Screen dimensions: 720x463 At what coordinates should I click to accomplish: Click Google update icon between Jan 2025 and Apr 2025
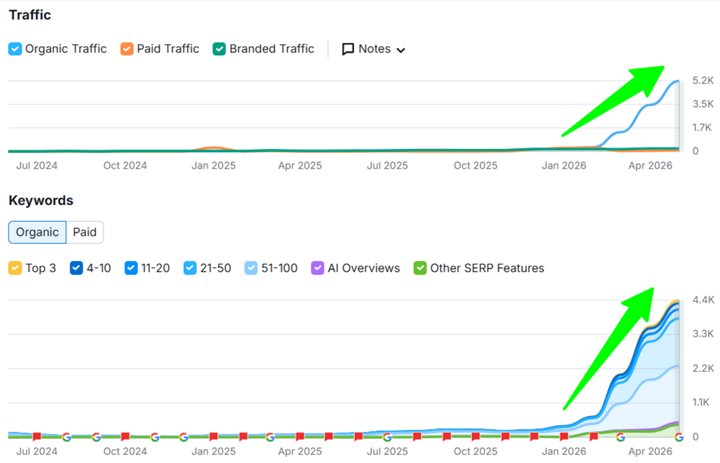coord(270,437)
